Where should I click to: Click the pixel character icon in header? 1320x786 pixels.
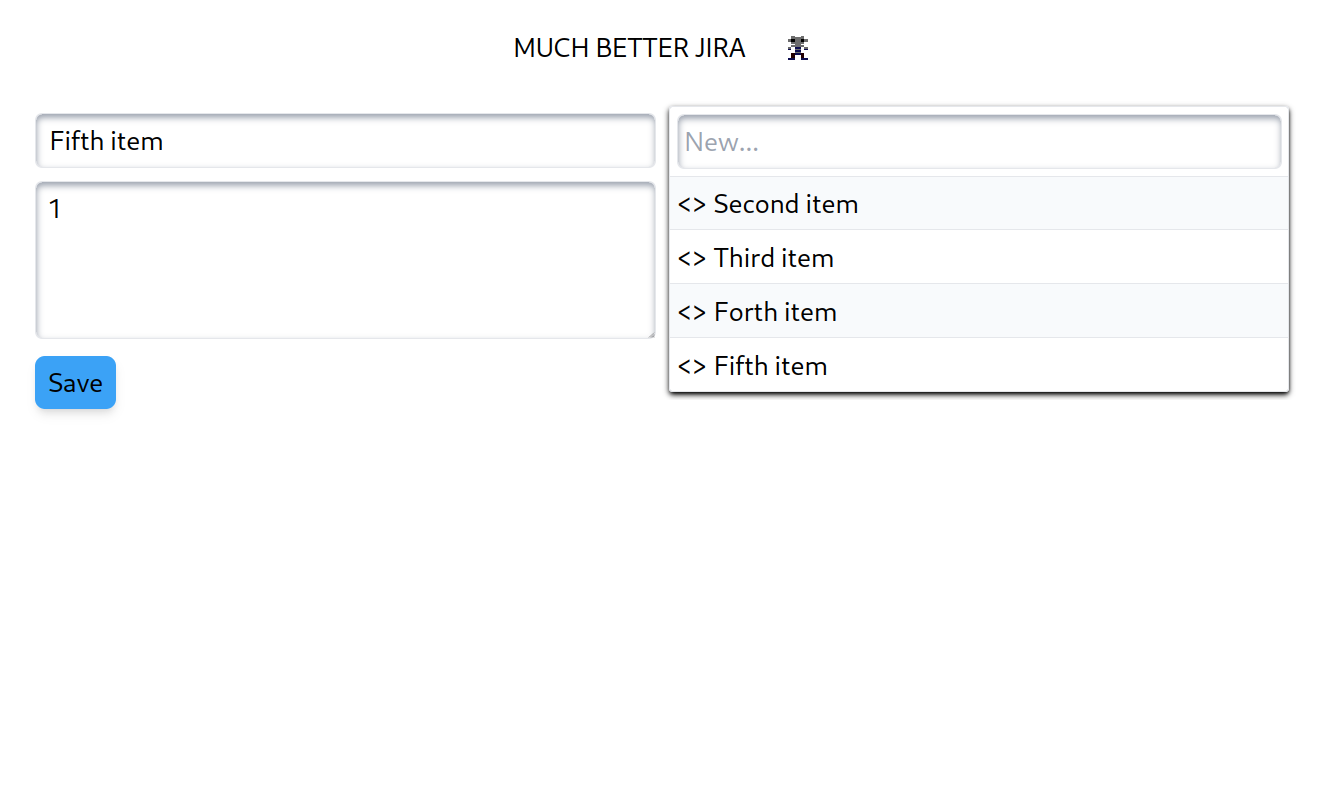tap(797, 48)
